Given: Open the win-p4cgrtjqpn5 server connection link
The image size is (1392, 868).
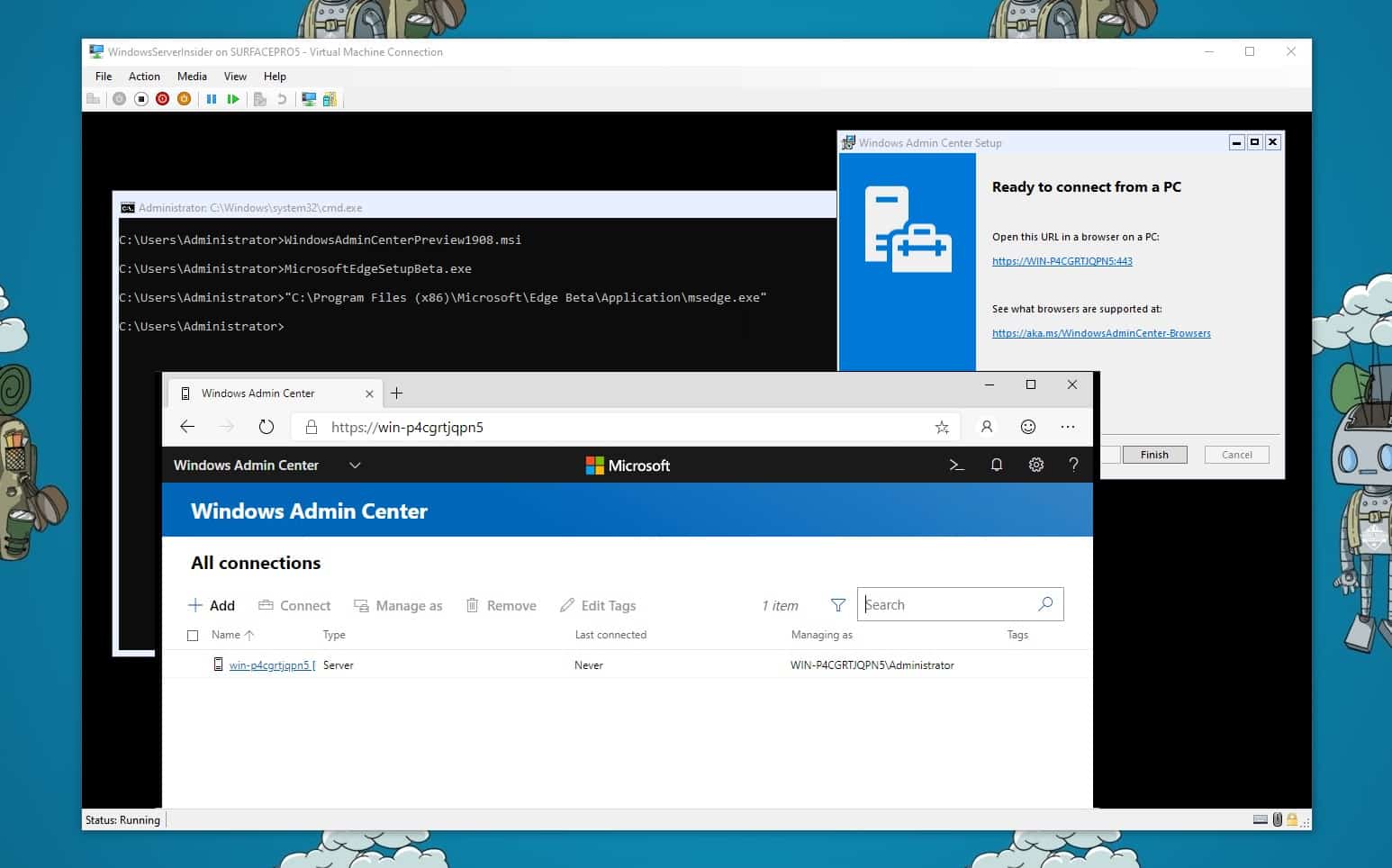Looking at the screenshot, I should pos(272,665).
